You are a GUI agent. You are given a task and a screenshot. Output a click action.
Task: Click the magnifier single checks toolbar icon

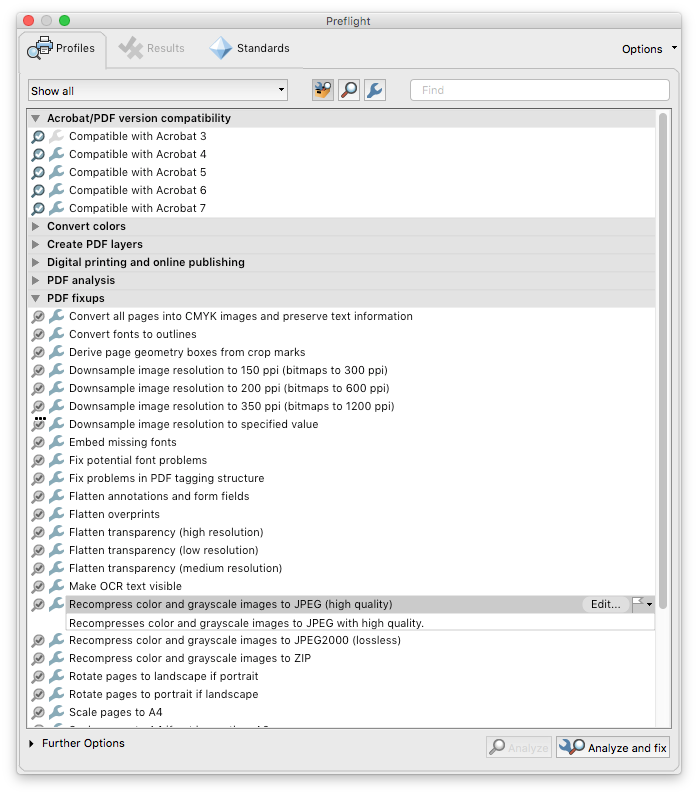pos(349,90)
